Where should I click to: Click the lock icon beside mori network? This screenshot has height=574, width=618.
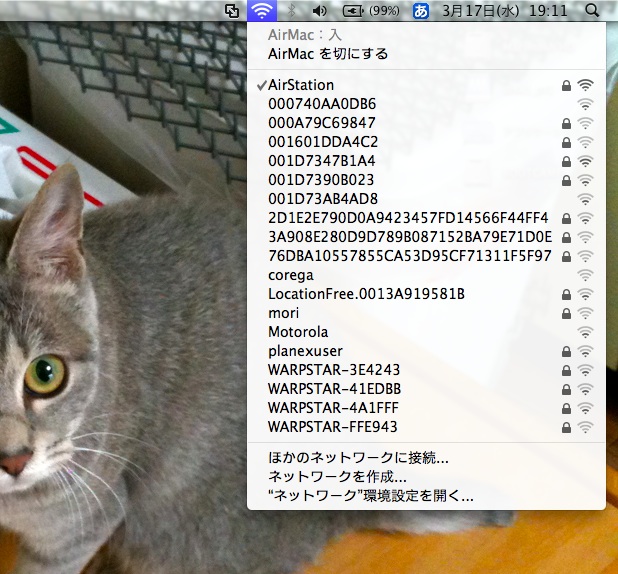tap(567, 313)
